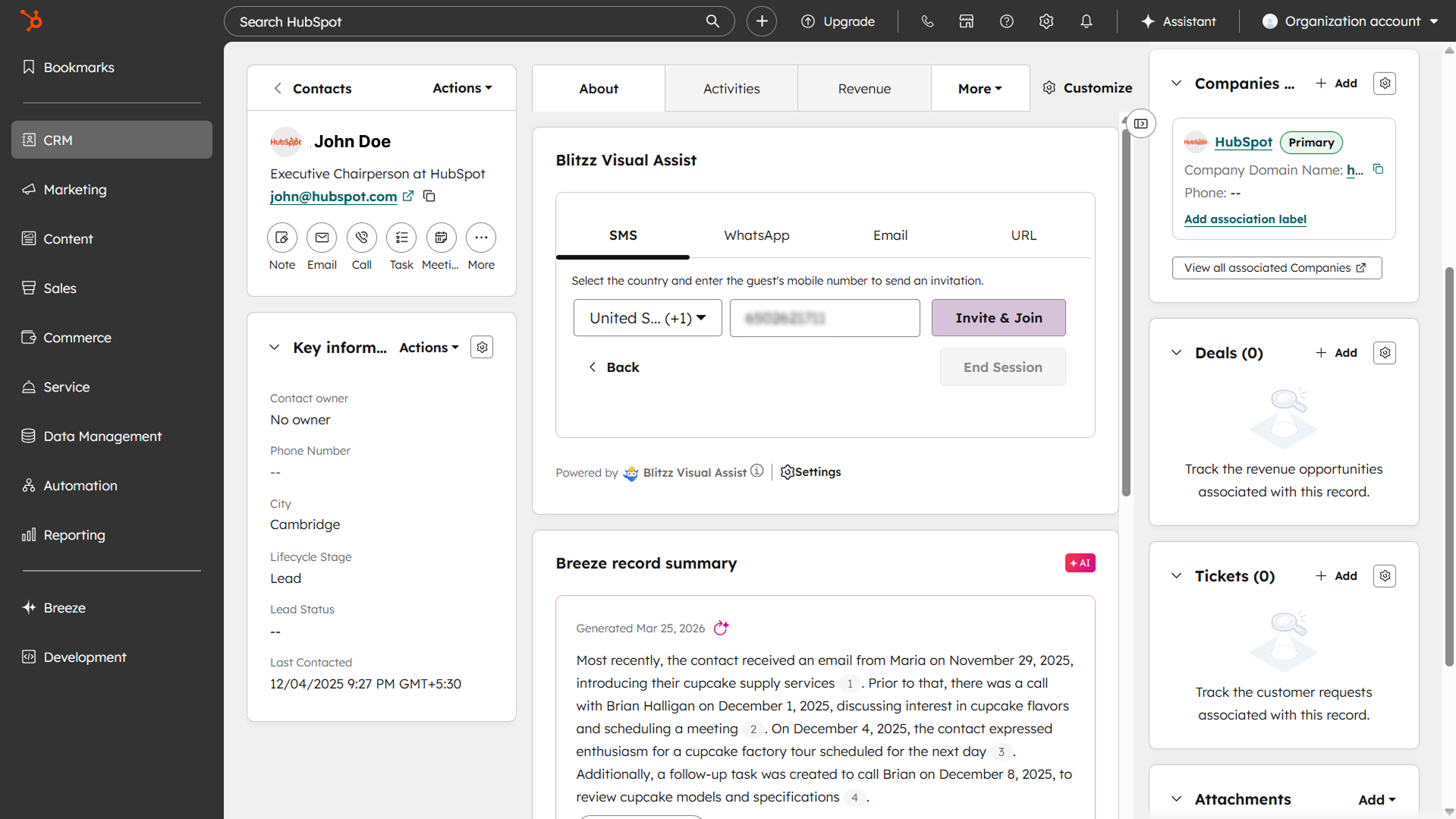Screen dimensions: 1456x819
Task: Collapse the Key information section
Action: [274, 347]
